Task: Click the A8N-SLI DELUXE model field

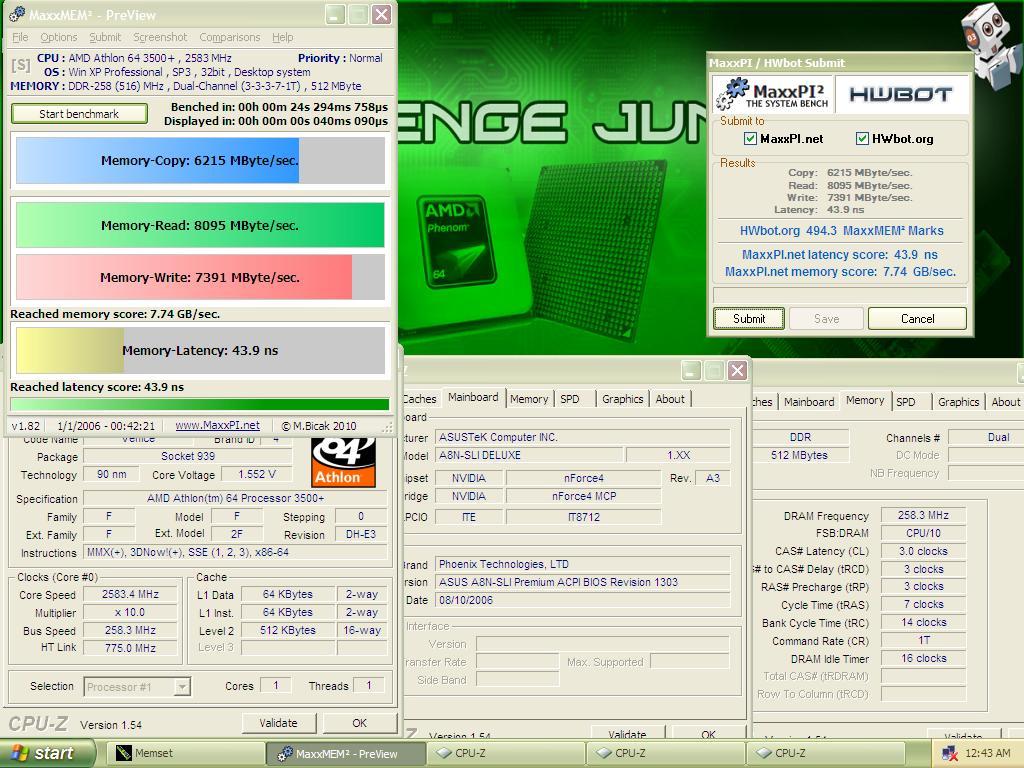Action: click(529, 455)
